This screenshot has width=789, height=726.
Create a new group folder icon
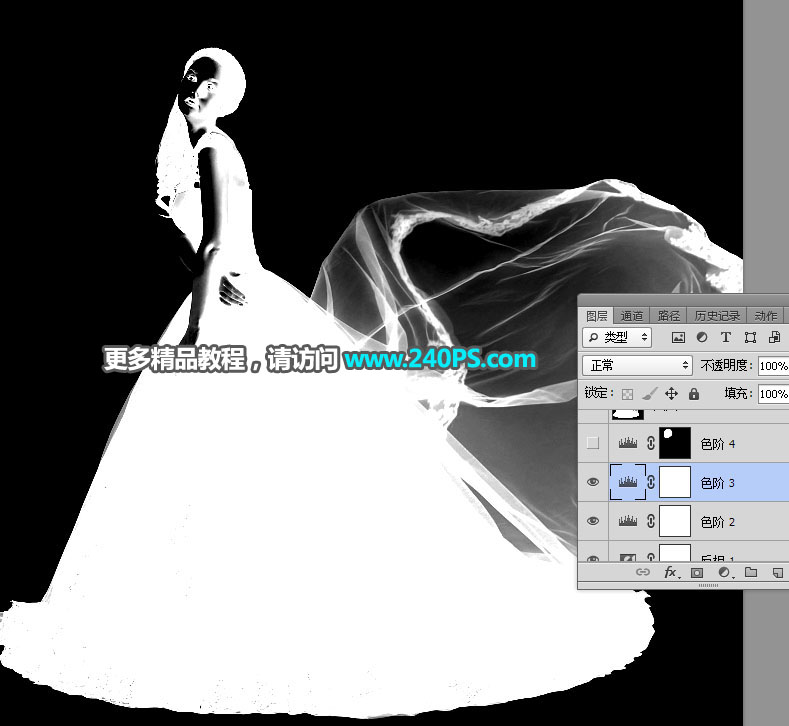tap(751, 572)
